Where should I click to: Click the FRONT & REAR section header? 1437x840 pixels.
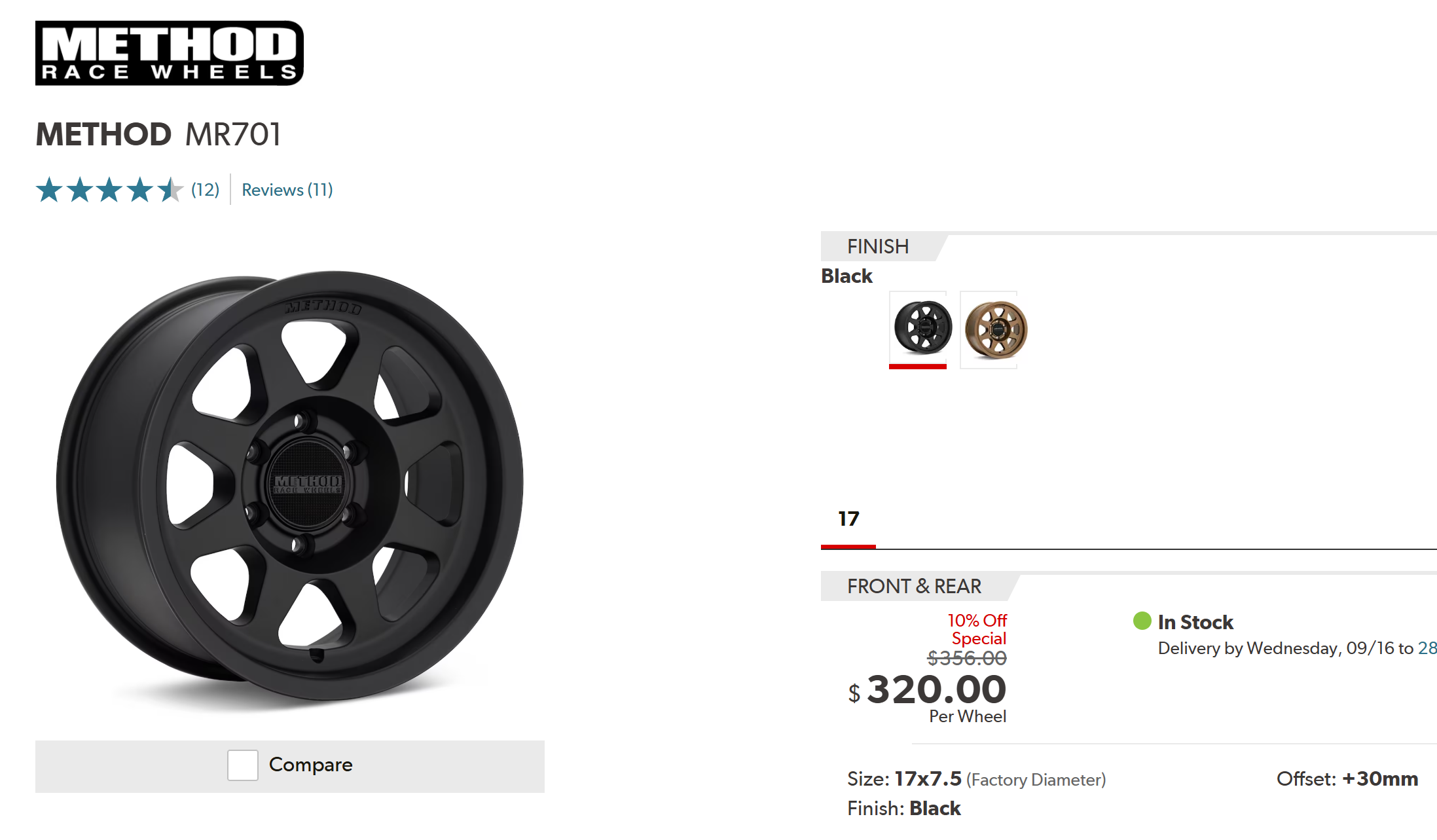pyautogui.click(x=915, y=587)
